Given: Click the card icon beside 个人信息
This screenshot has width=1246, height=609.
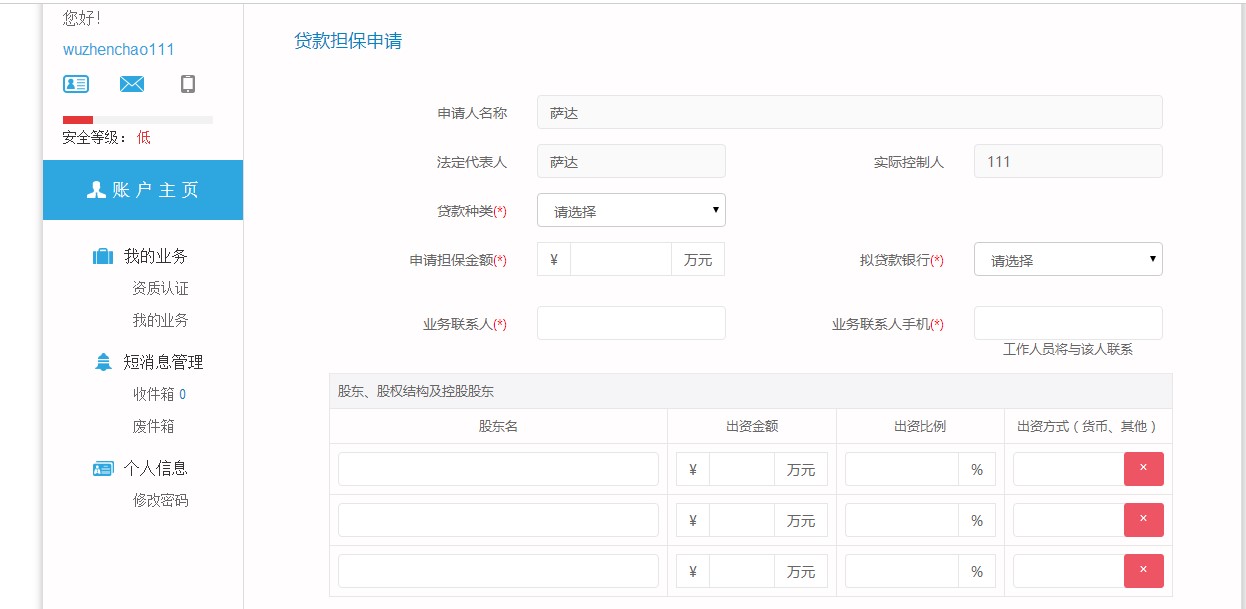Looking at the screenshot, I should 103,468.
